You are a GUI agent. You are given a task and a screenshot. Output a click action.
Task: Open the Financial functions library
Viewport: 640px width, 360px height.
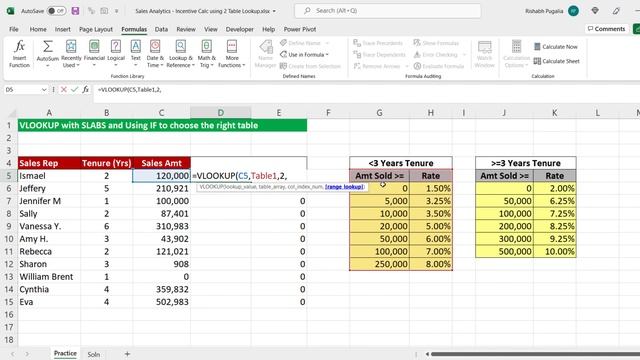click(x=94, y=54)
